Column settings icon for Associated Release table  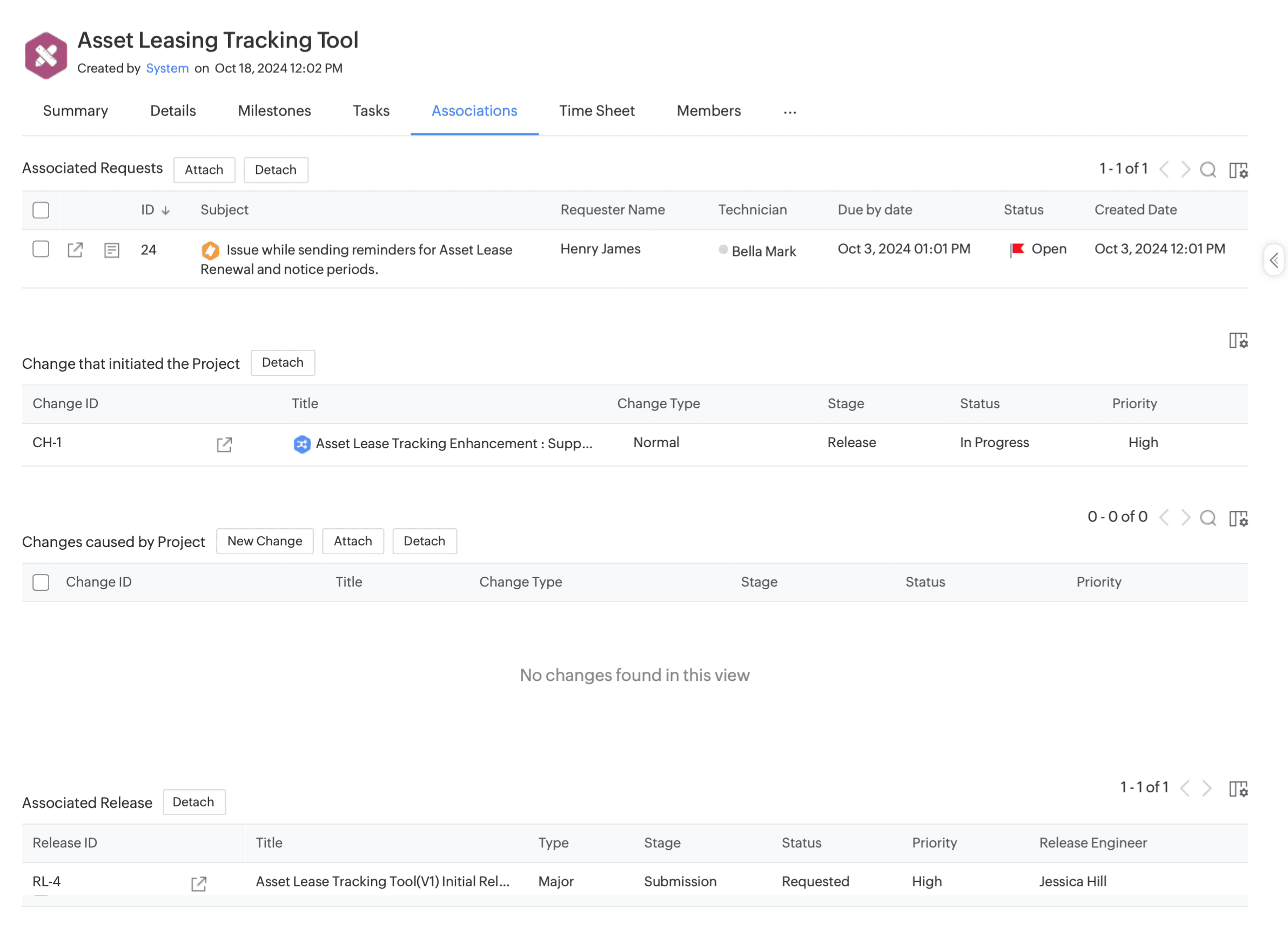click(1238, 788)
